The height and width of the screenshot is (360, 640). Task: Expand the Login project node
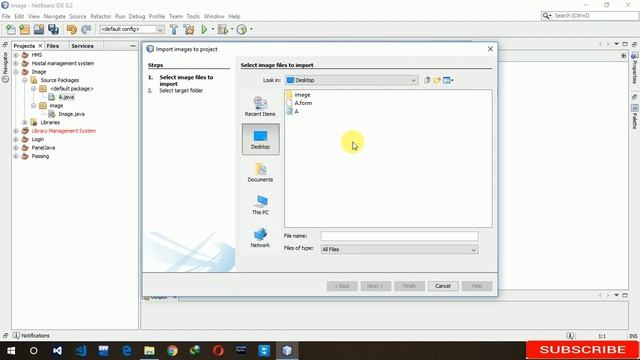pyautogui.click(x=16, y=140)
